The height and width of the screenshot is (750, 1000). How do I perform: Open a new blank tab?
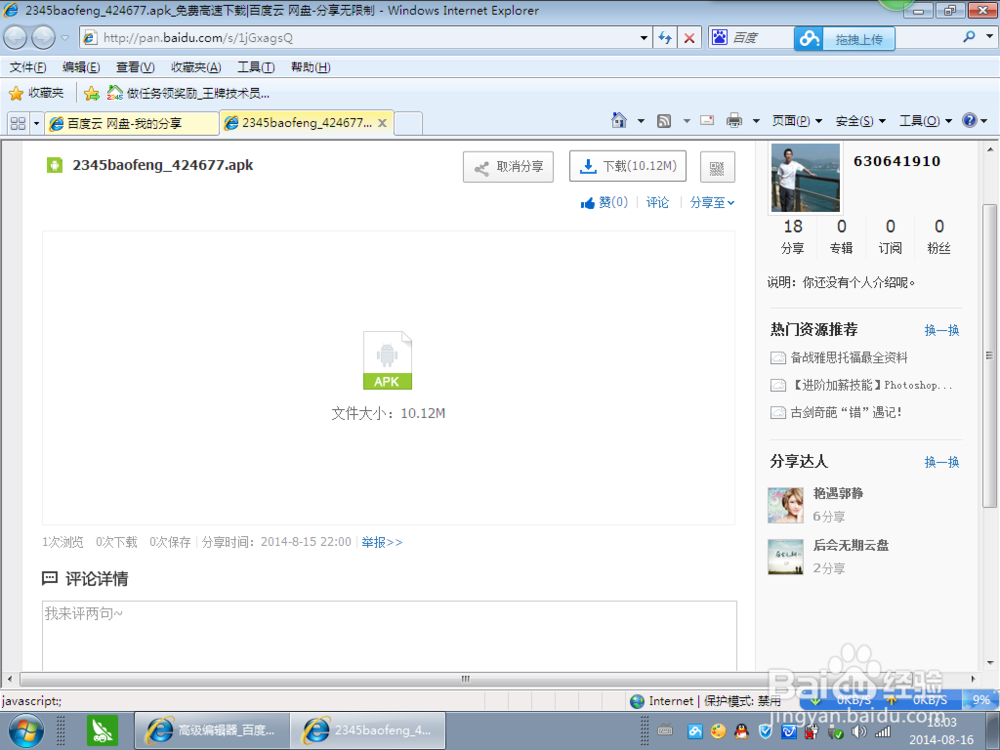(x=408, y=123)
